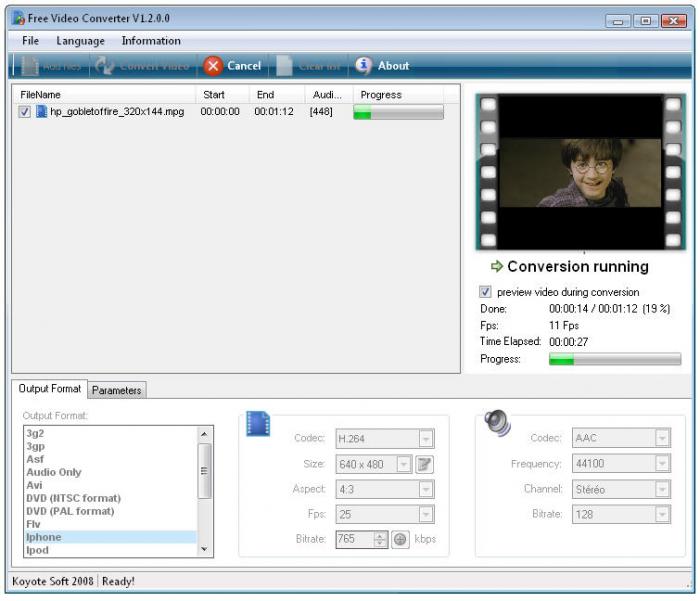Click the Convert video toolbar icon
This screenshot has width=700, height=601.
pos(105,66)
